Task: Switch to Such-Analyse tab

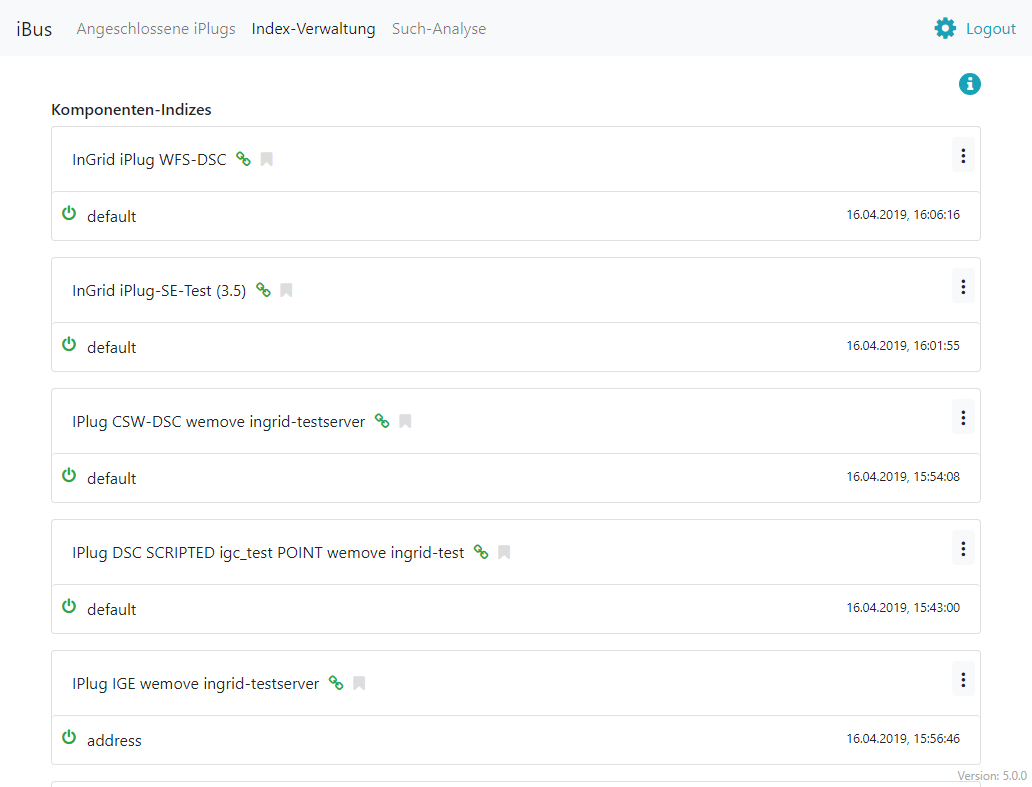Action: 439,29
